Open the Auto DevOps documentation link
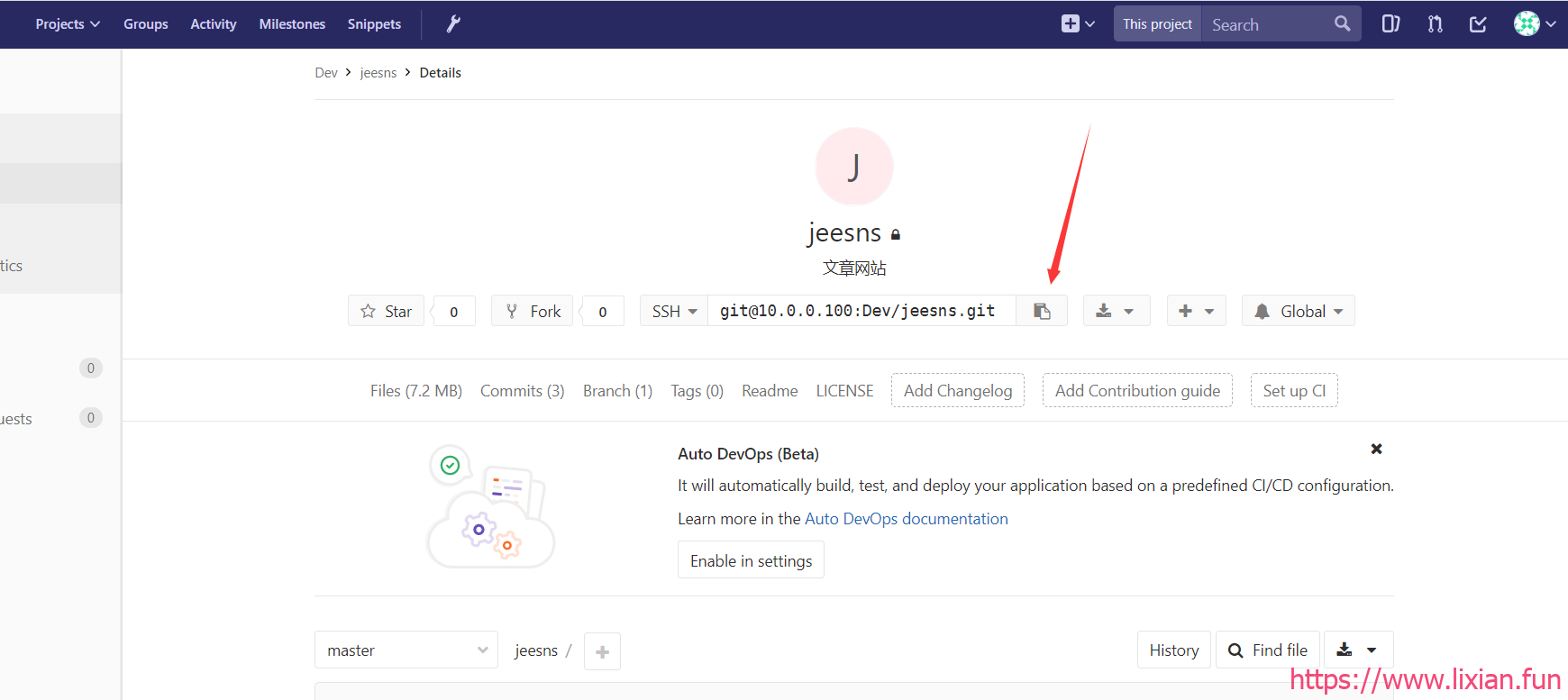 pyautogui.click(x=906, y=519)
